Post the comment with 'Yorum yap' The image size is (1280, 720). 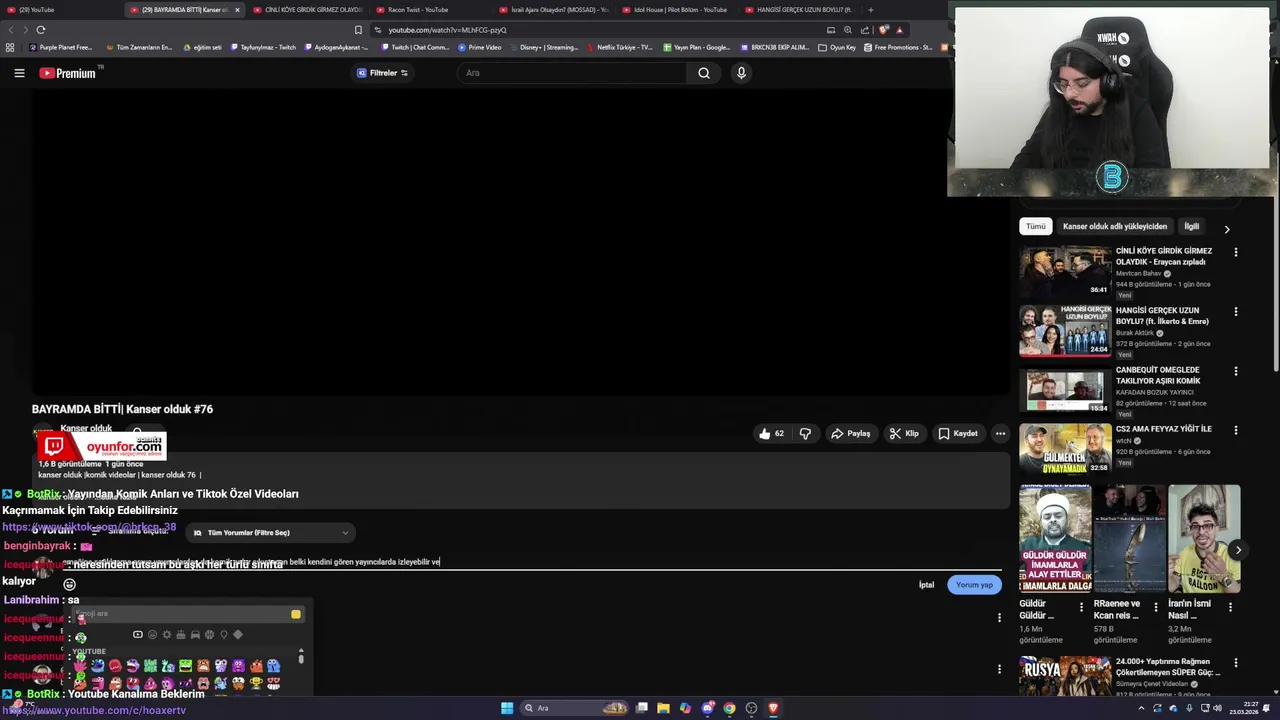974,585
